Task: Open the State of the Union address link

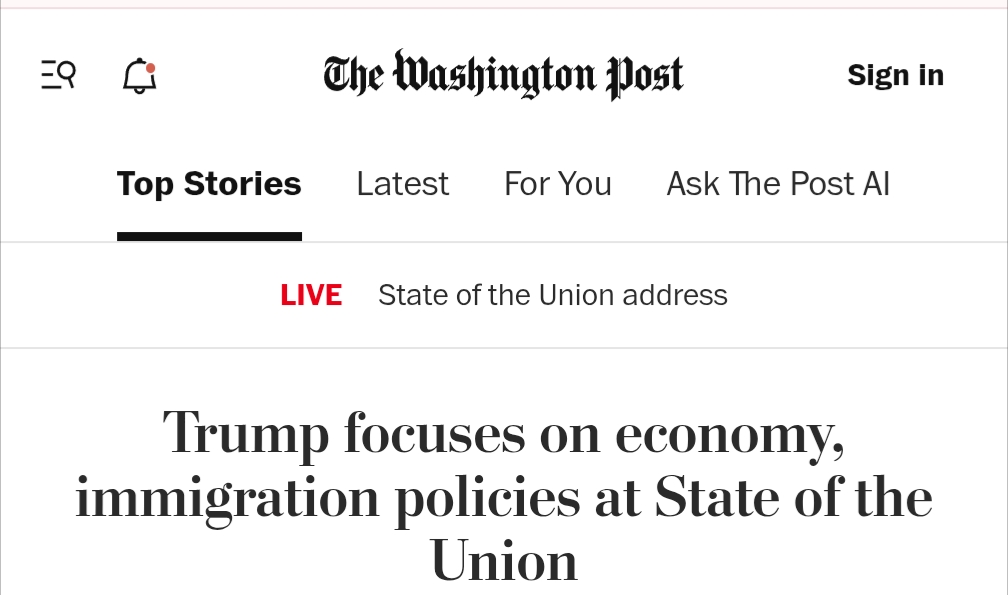Action: click(552, 295)
